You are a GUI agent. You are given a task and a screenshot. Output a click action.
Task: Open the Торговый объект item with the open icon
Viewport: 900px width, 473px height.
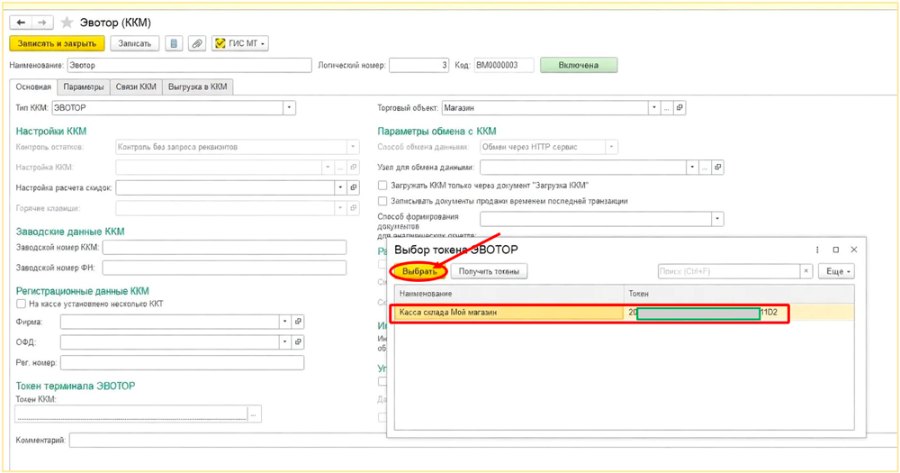tap(680, 107)
